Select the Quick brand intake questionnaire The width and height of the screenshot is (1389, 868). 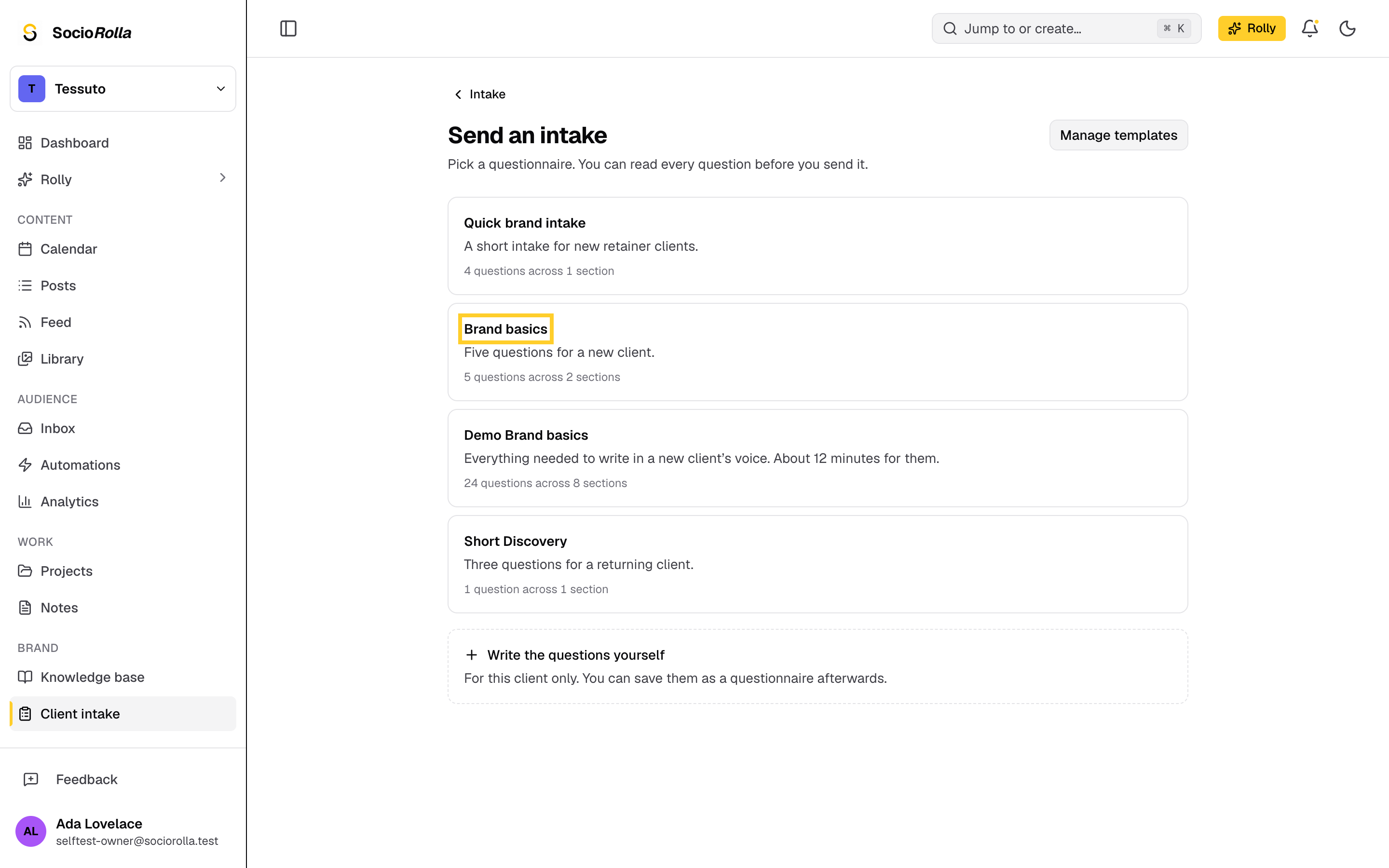[817, 246]
